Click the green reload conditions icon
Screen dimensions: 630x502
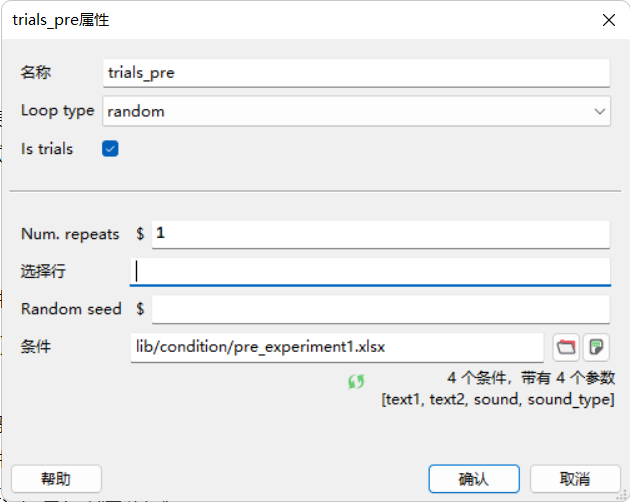(356, 381)
